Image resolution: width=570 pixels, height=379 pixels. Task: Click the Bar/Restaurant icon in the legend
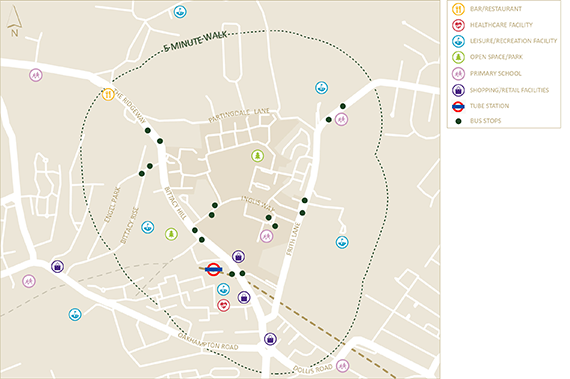click(458, 9)
